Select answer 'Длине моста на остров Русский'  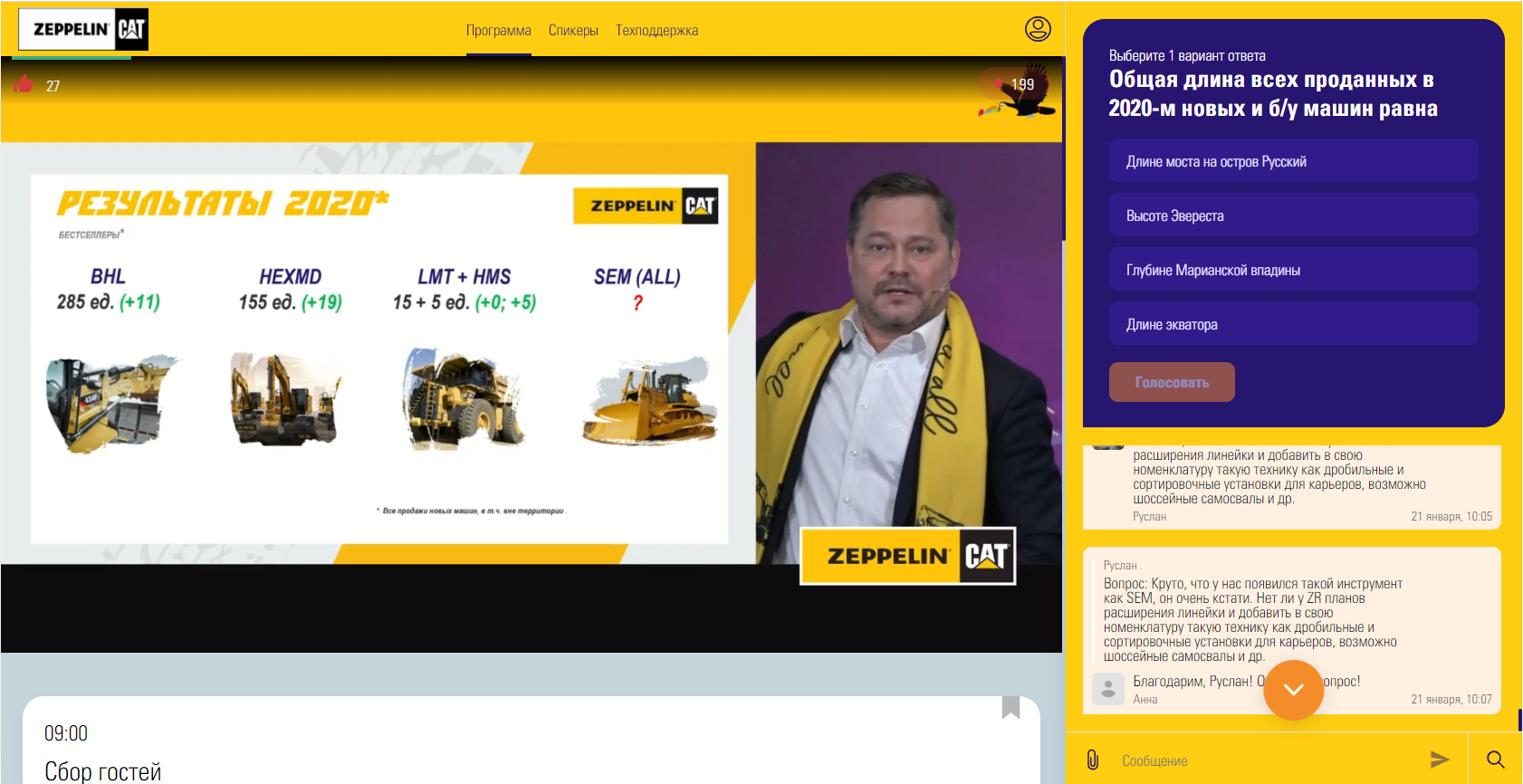click(x=1294, y=161)
